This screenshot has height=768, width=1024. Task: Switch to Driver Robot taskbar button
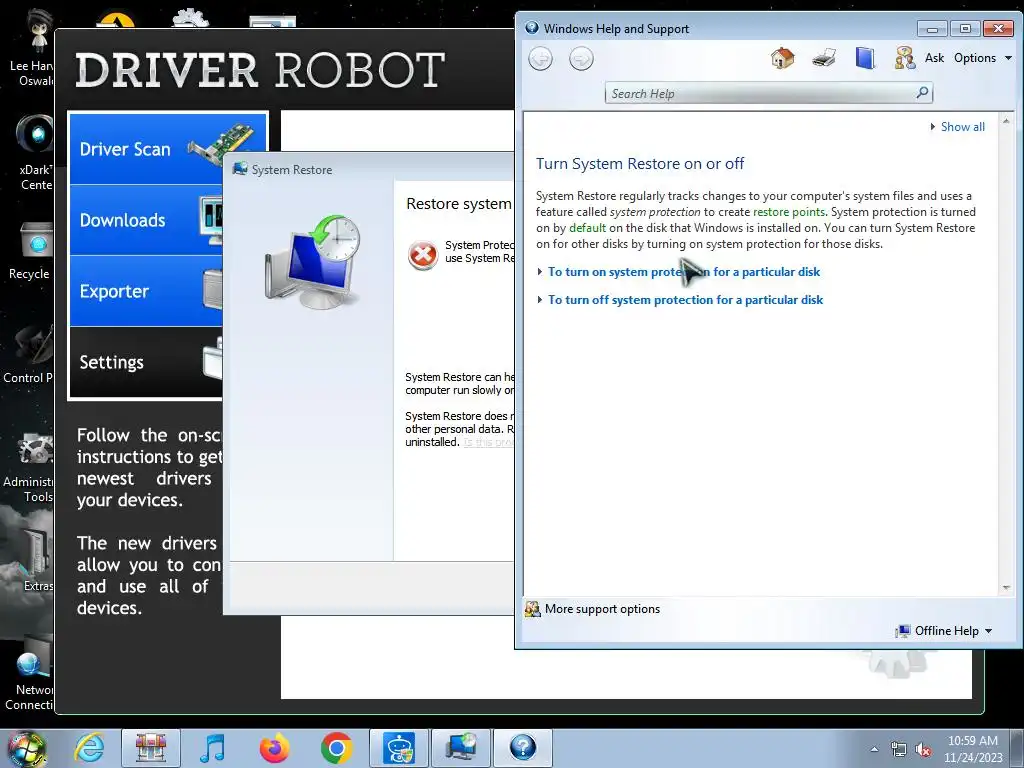(399, 748)
